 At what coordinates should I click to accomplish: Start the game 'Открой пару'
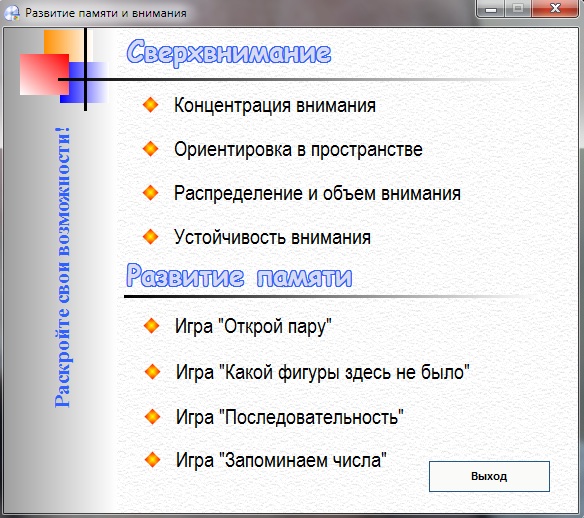pyautogui.click(x=253, y=327)
